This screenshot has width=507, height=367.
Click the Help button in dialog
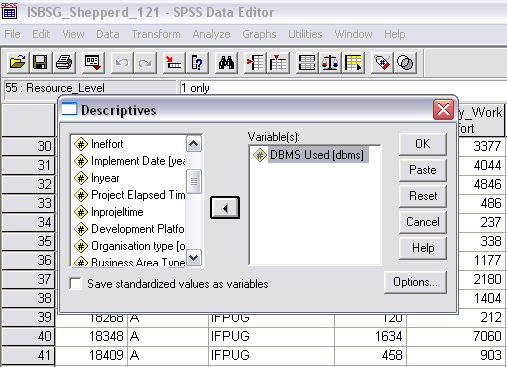click(x=423, y=248)
